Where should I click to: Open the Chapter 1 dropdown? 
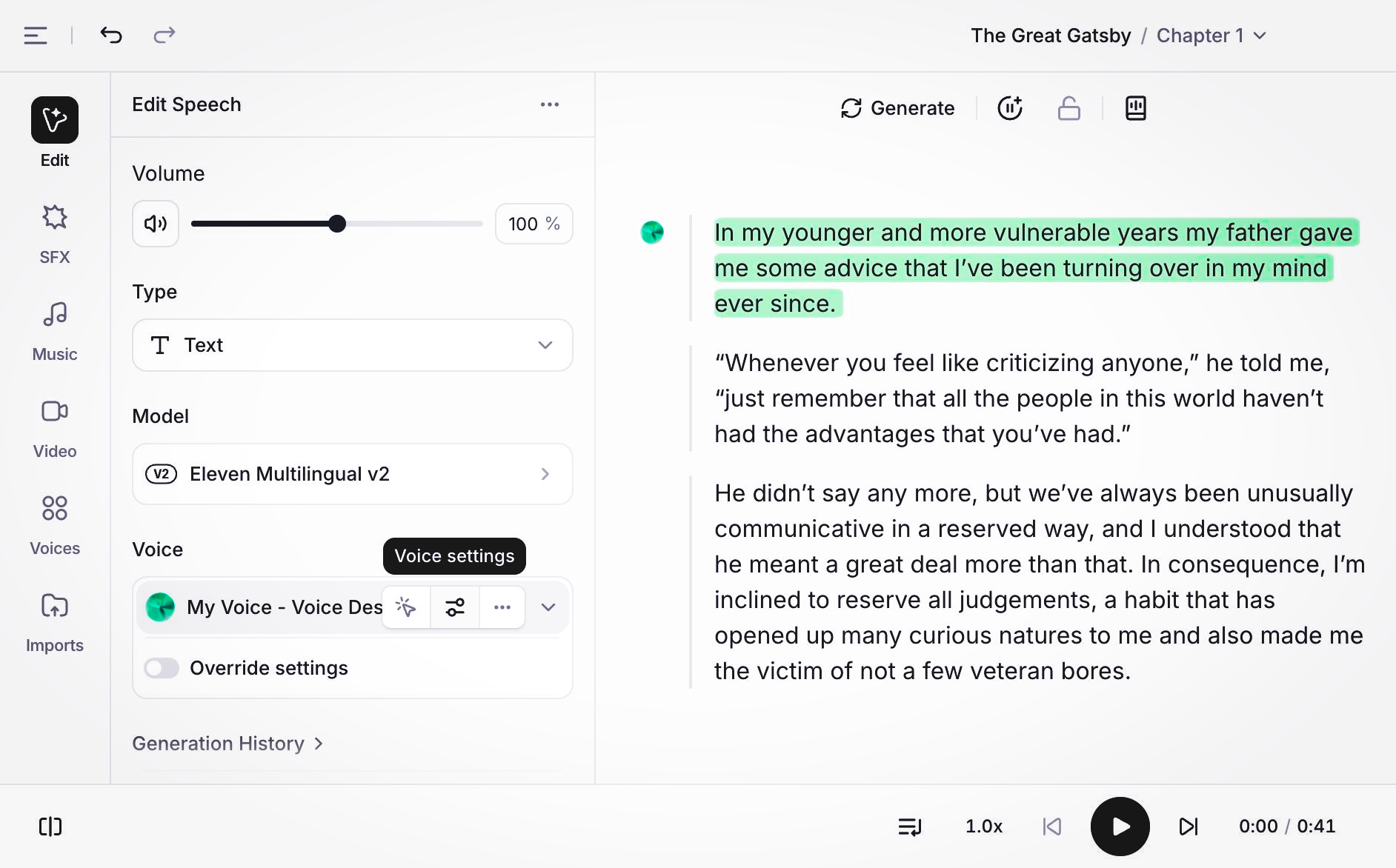[x=1211, y=36]
